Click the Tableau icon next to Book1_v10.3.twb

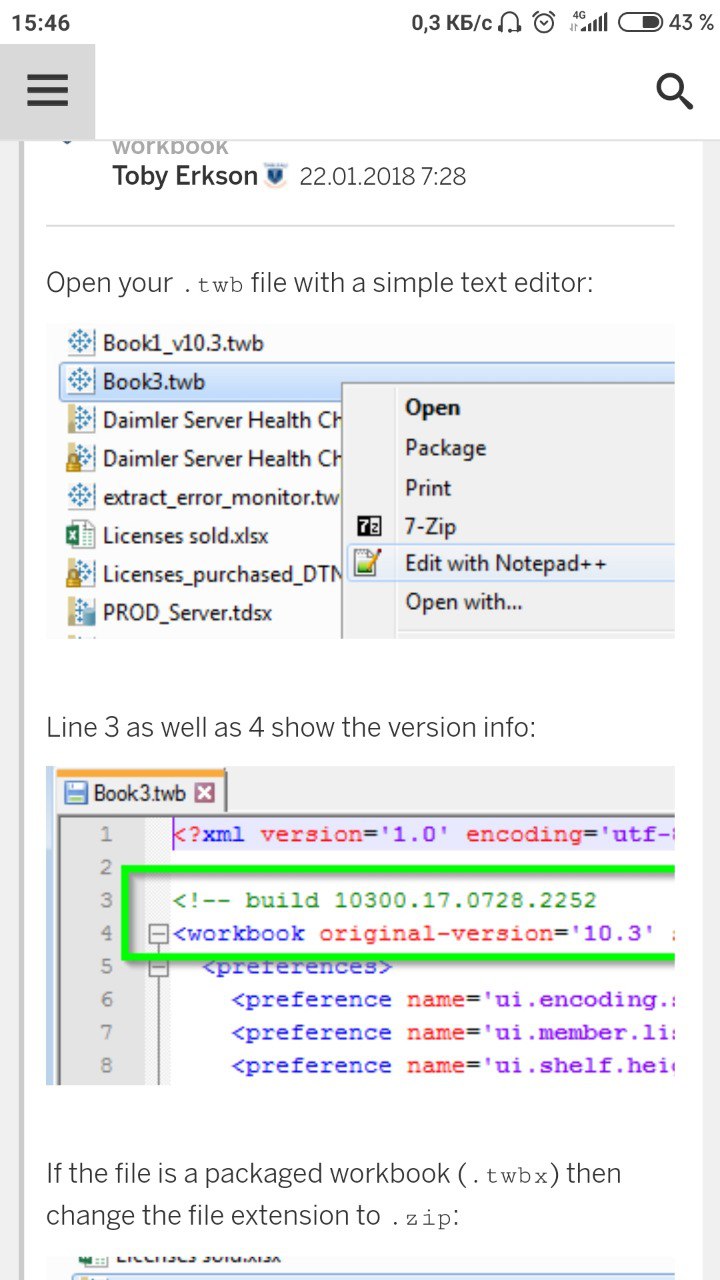(80, 343)
